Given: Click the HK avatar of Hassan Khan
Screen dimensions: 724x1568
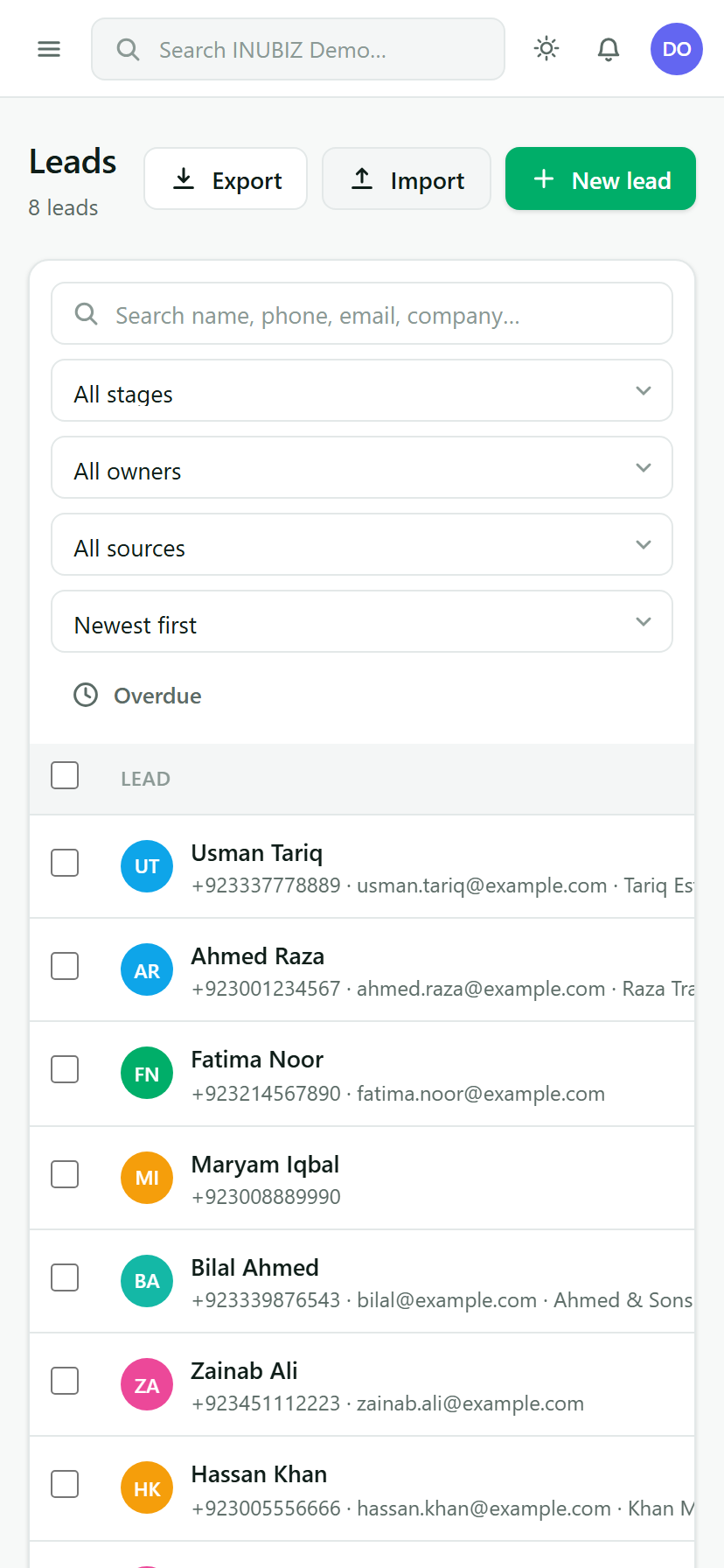Looking at the screenshot, I should 147,1487.
